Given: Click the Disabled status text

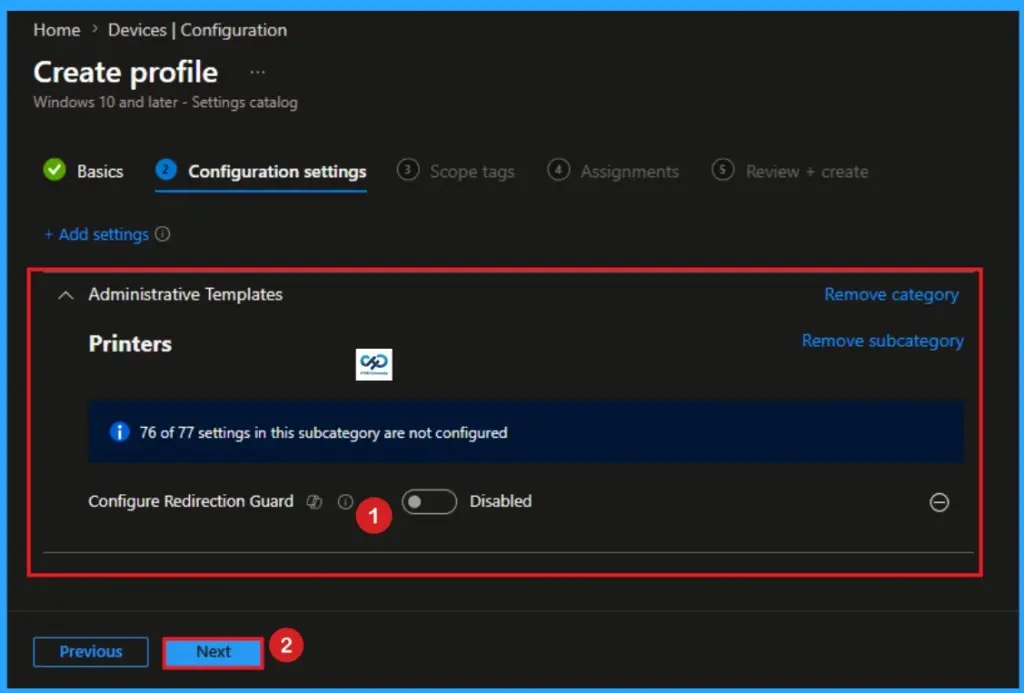Looking at the screenshot, I should (501, 502).
